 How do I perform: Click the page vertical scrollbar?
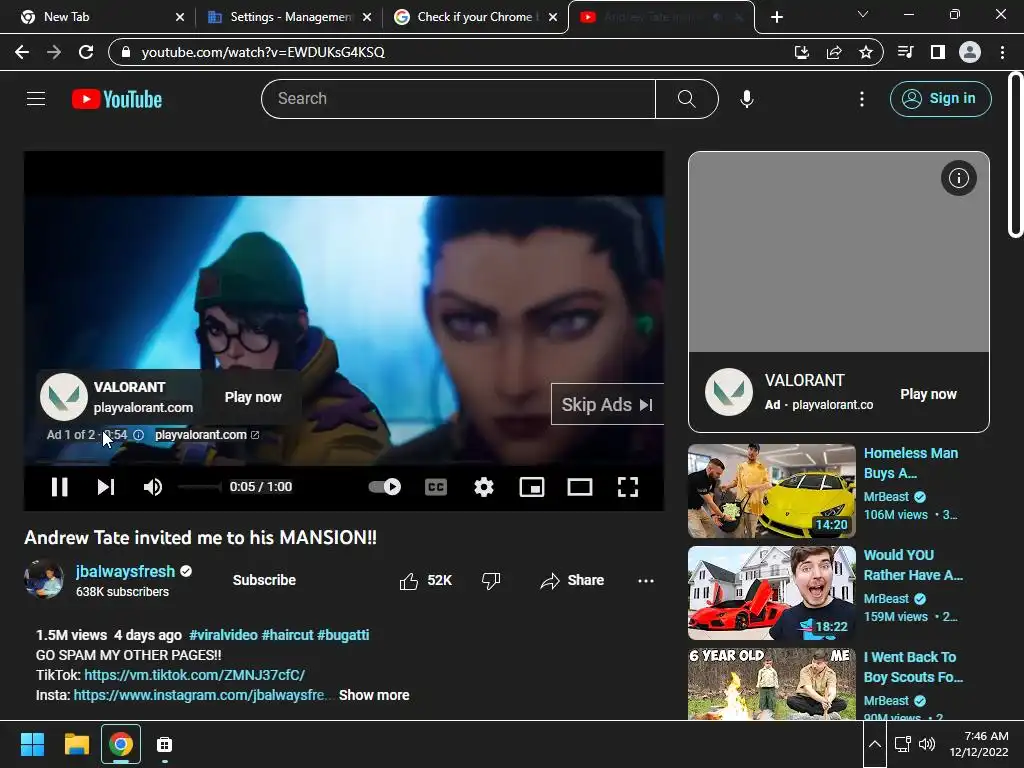click(1015, 155)
